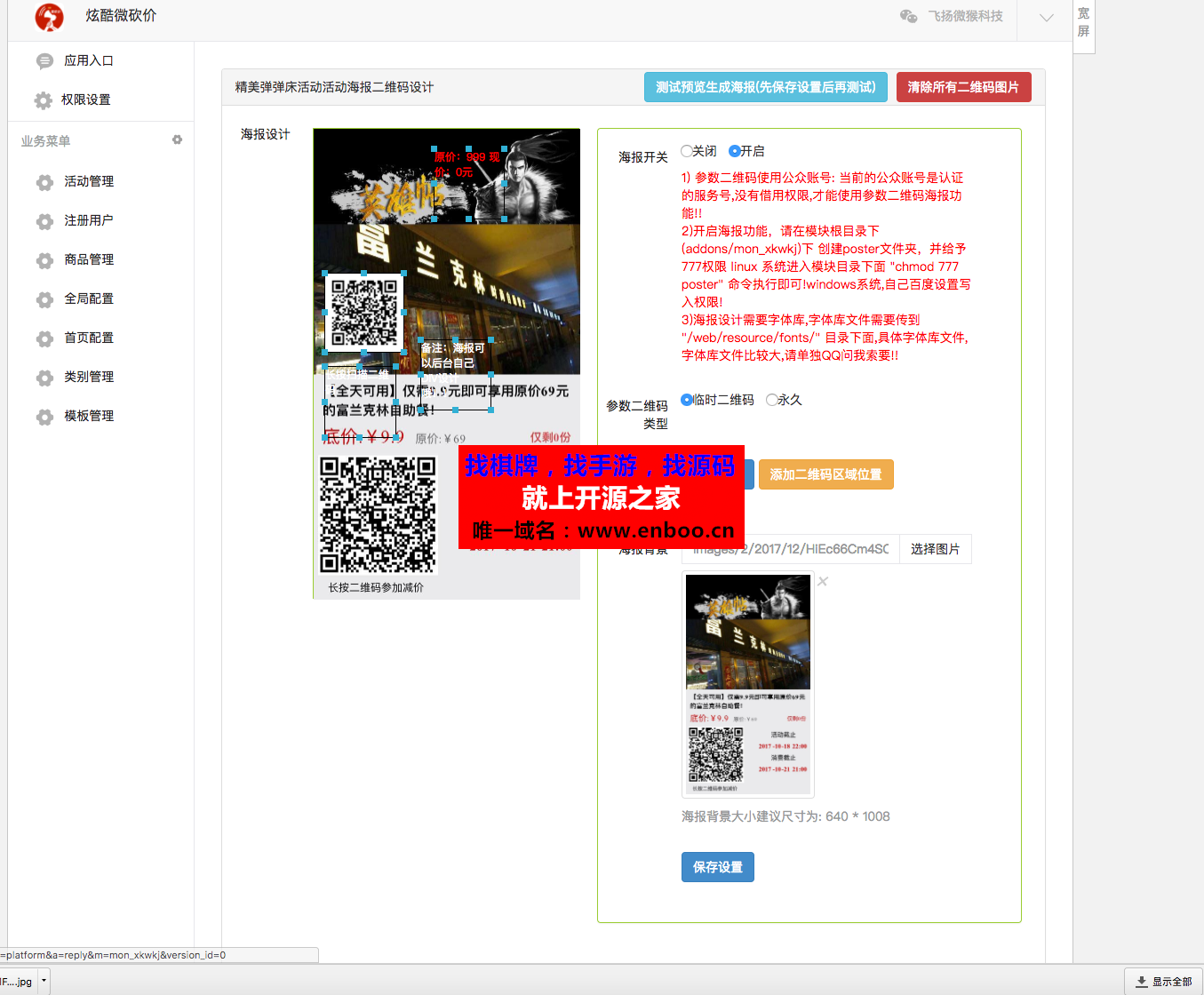
Task: Go to 模板管理 in sidebar
Action: [x=89, y=416]
